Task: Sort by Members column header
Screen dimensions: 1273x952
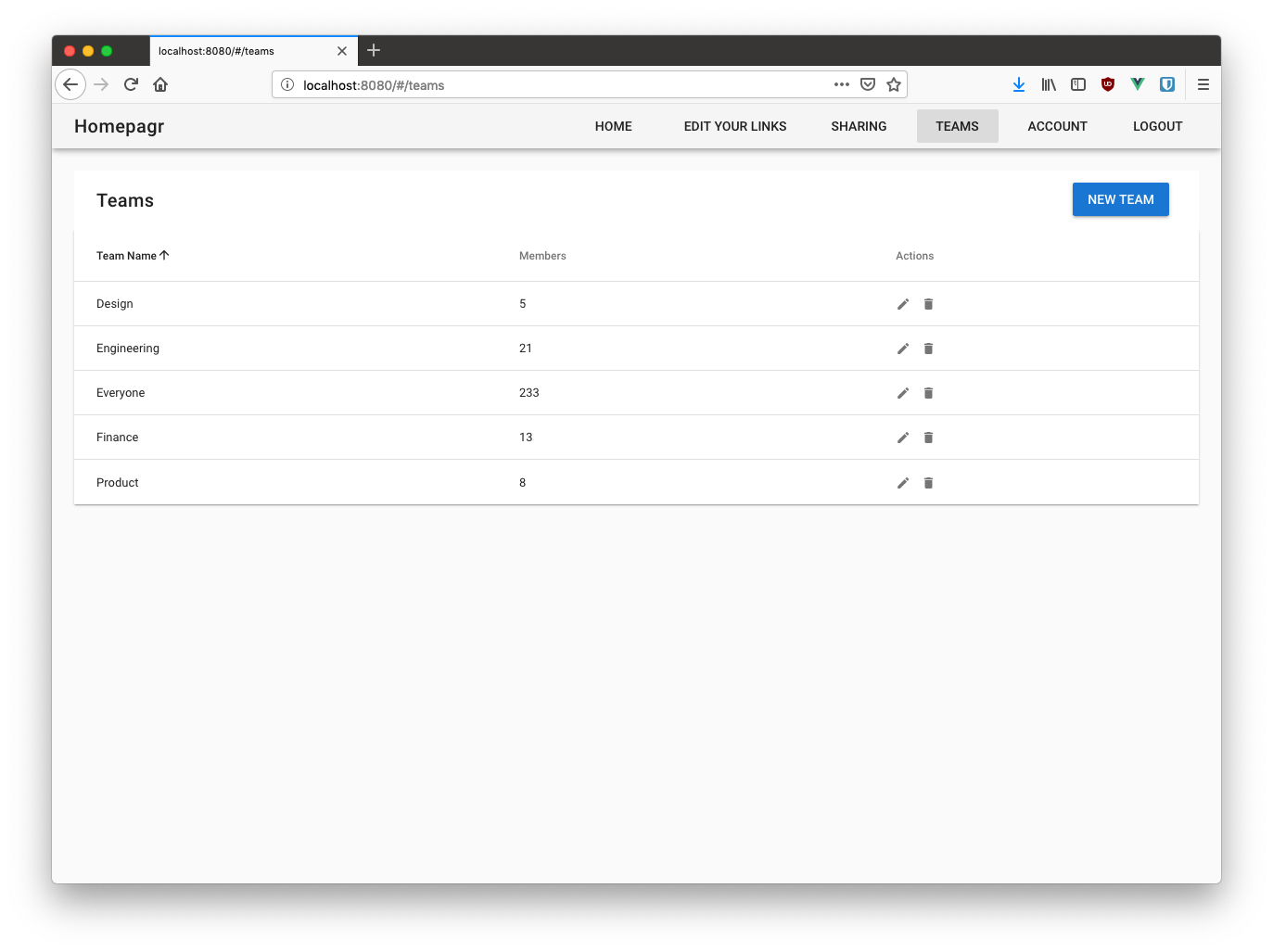Action: (542, 256)
